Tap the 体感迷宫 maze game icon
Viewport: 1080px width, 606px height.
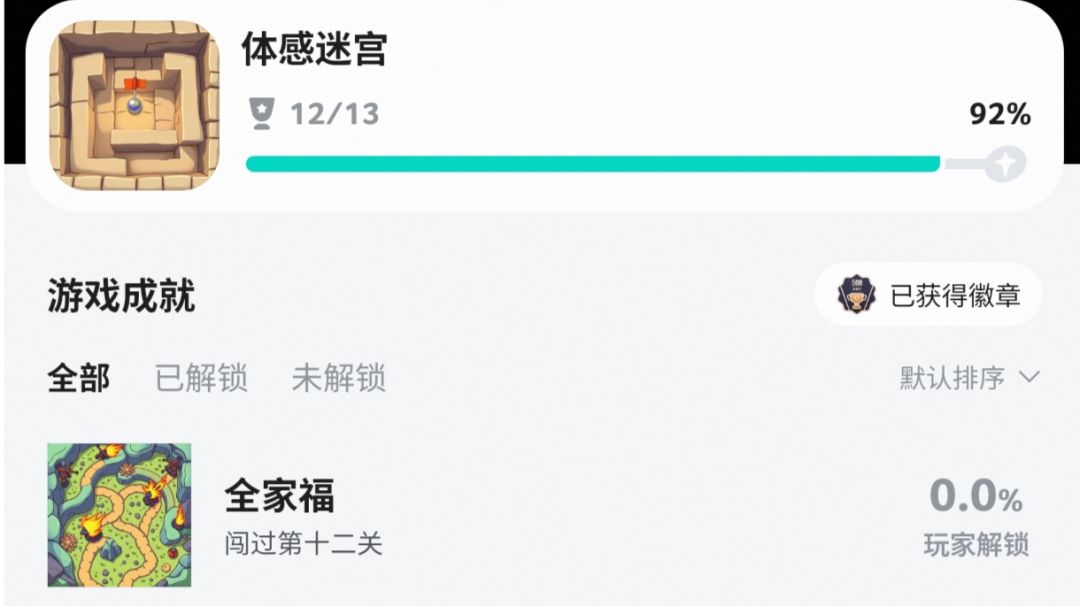[x=133, y=106]
